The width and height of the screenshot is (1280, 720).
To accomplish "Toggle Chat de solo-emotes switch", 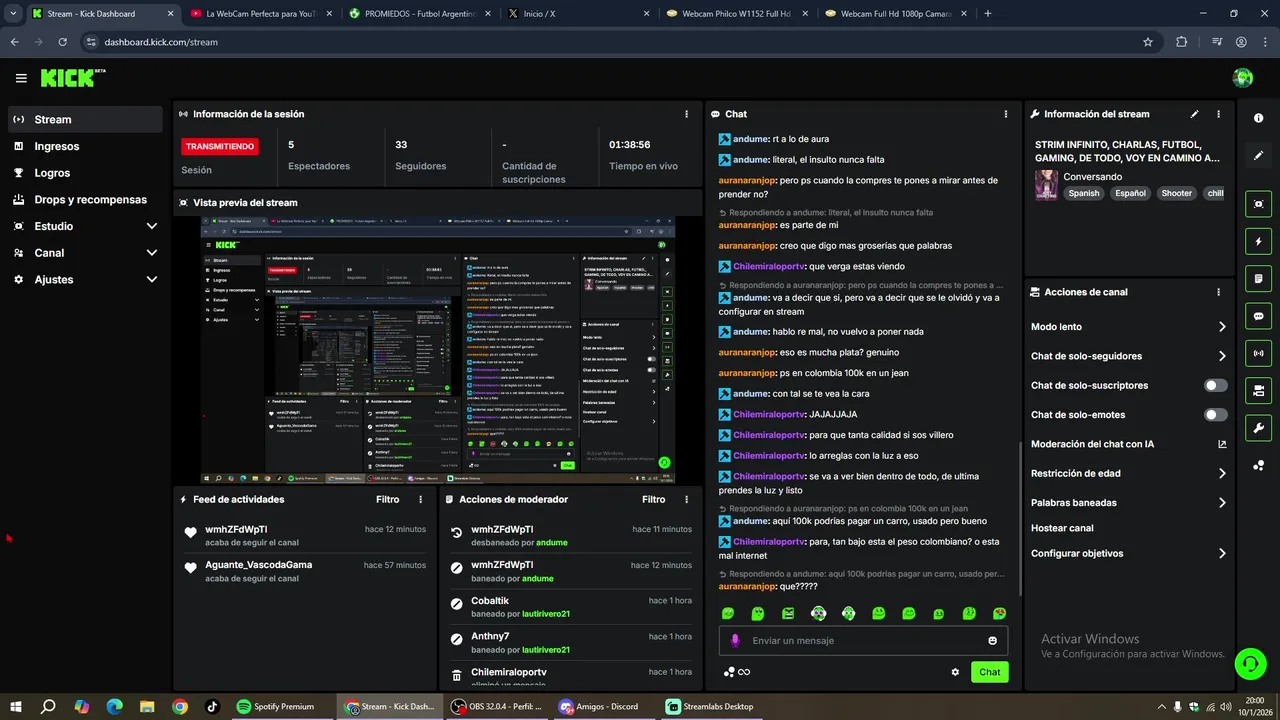I will [1216, 414].
